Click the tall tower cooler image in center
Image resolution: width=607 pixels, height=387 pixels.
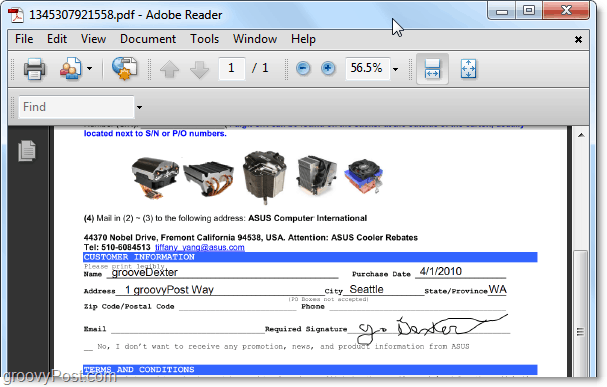click(265, 177)
